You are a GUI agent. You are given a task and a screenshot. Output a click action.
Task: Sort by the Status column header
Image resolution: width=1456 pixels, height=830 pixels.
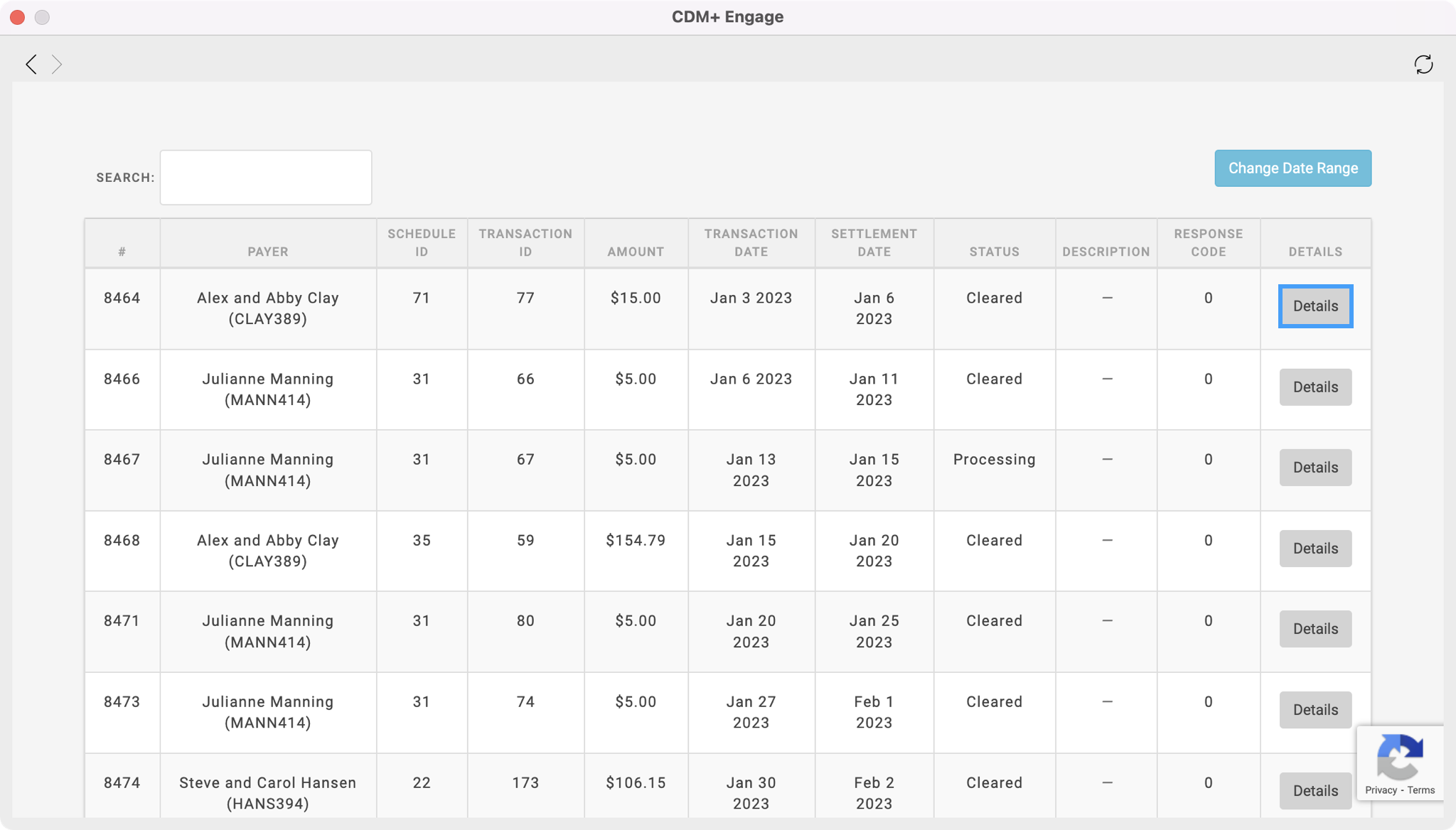[x=994, y=252]
